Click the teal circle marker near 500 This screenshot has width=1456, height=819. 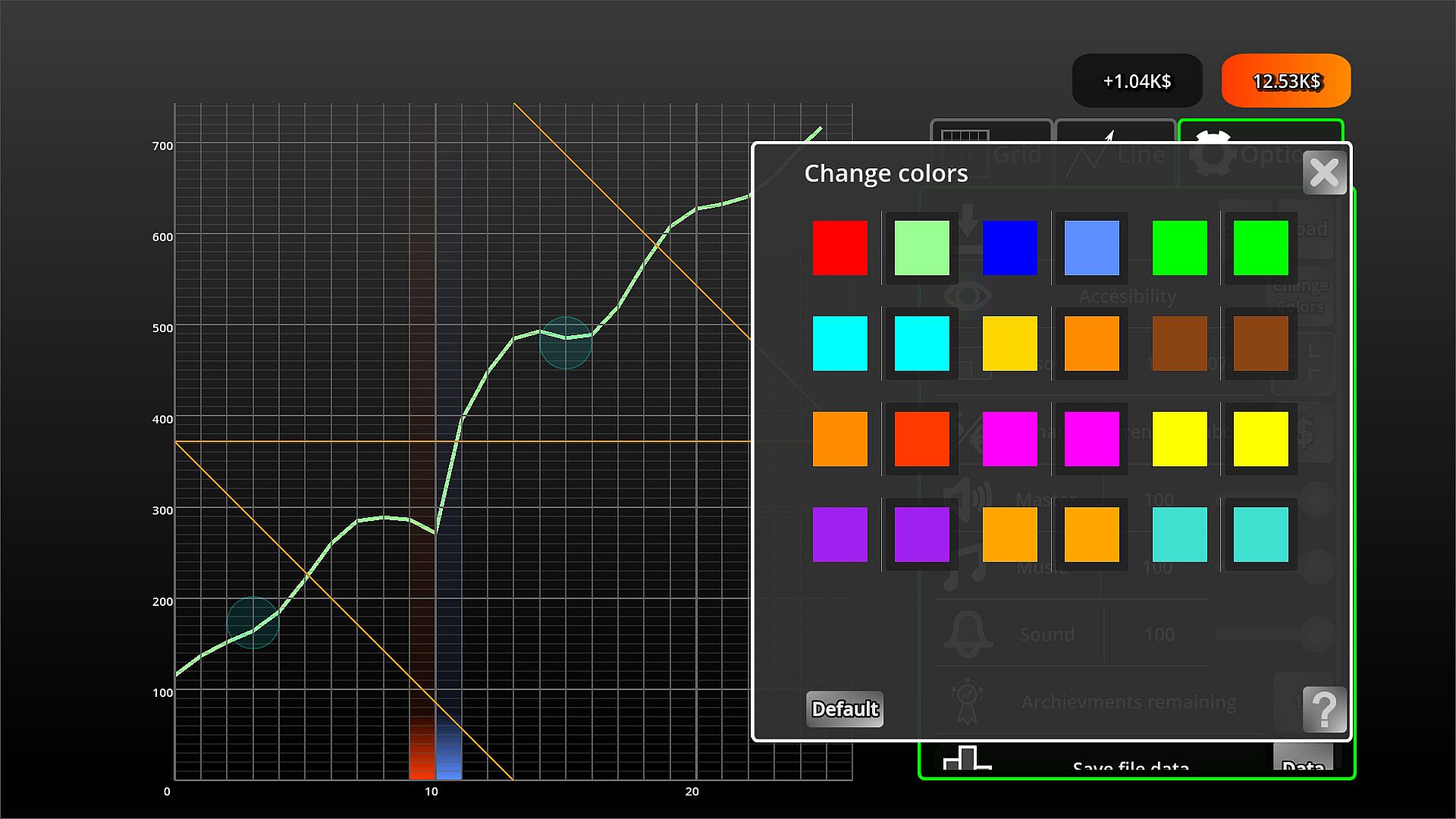click(x=566, y=343)
